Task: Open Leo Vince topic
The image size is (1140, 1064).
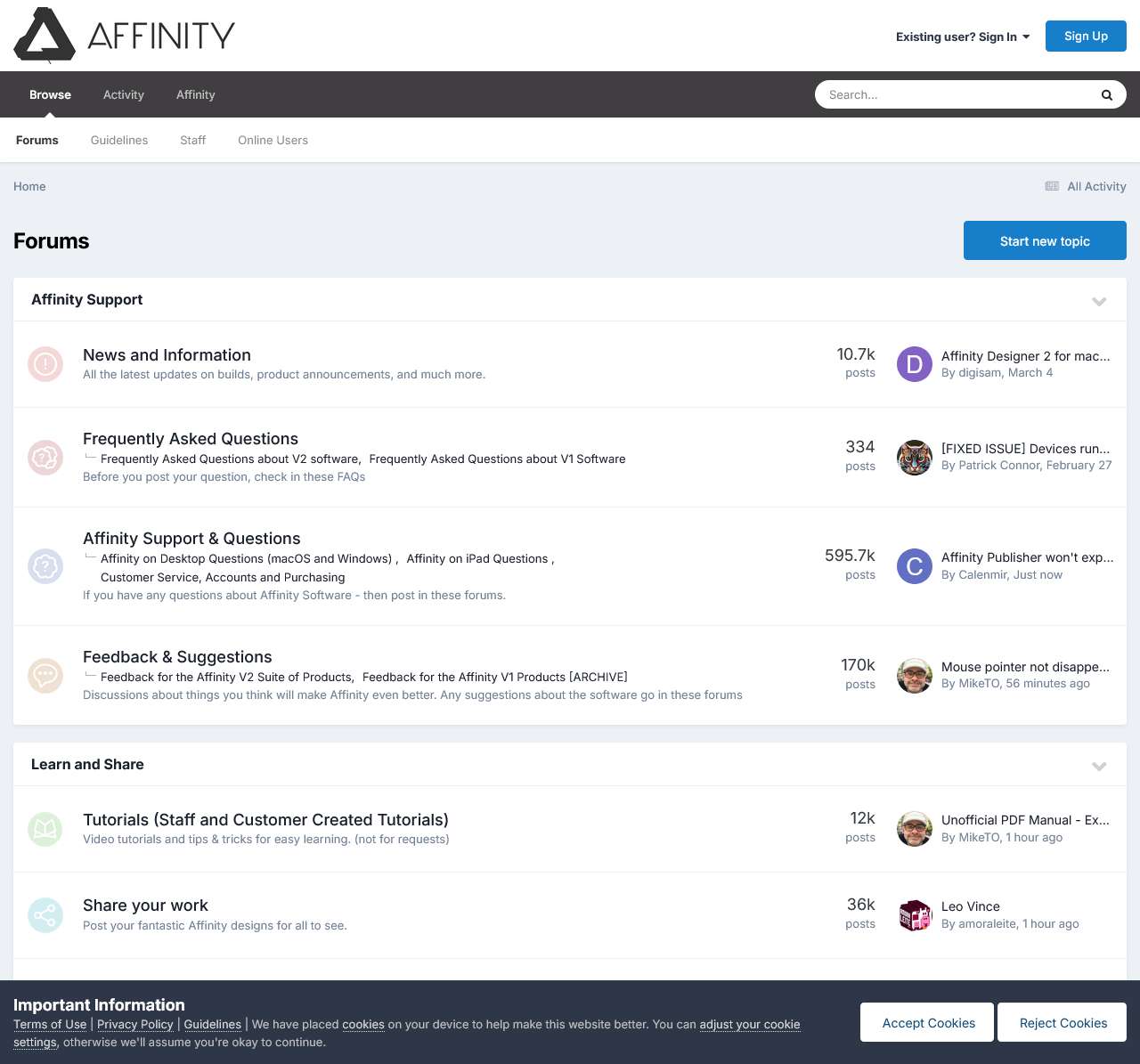Action: pos(971,906)
